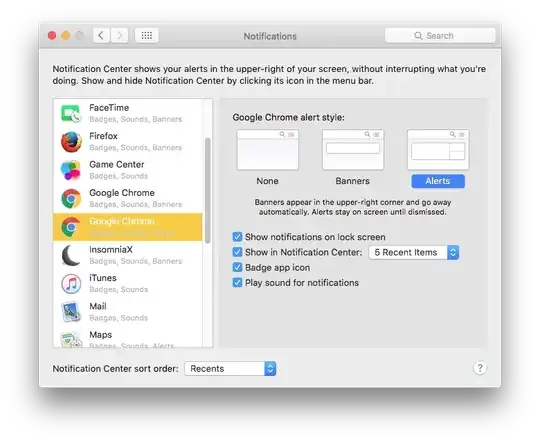Select the FaceTime app icon in list

point(71,113)
